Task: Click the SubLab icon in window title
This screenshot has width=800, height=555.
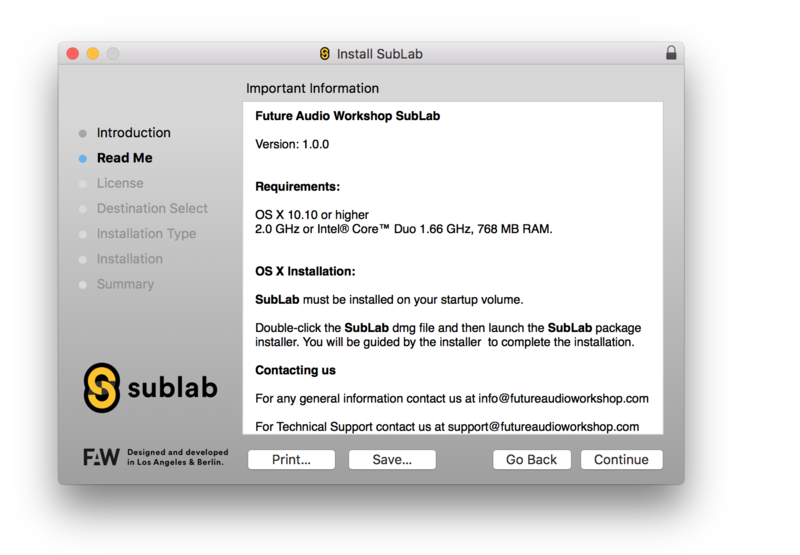Action: point(324,53)
